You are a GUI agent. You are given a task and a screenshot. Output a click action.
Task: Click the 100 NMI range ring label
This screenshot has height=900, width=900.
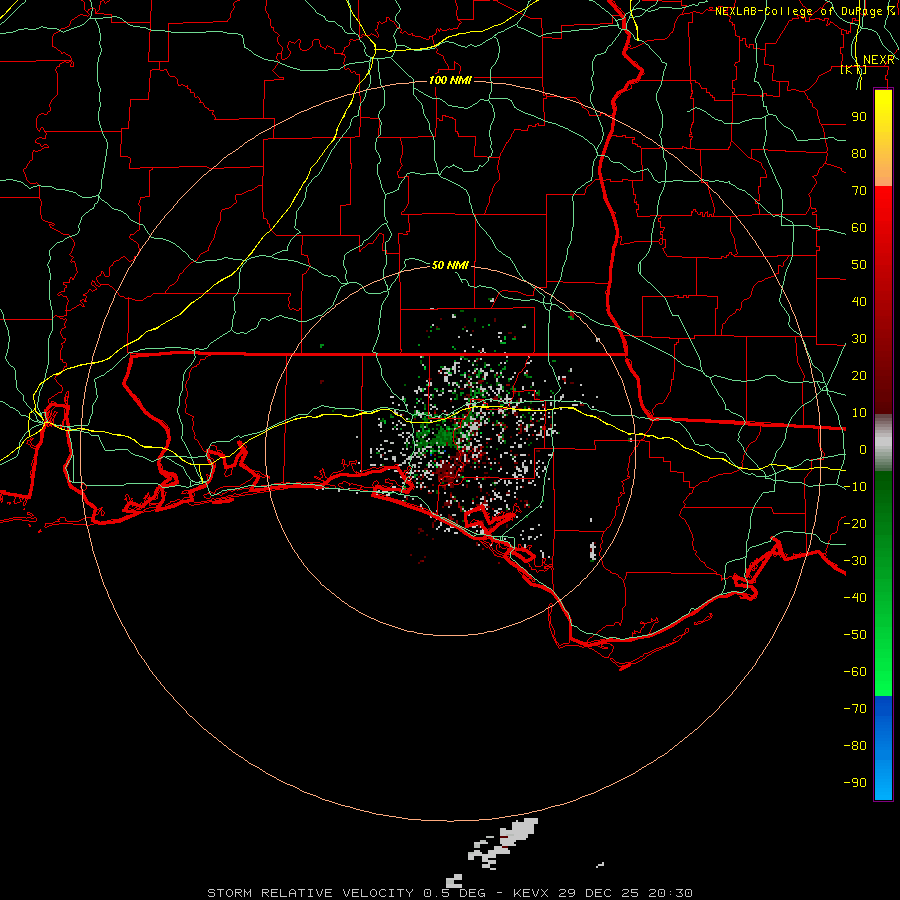450,80
